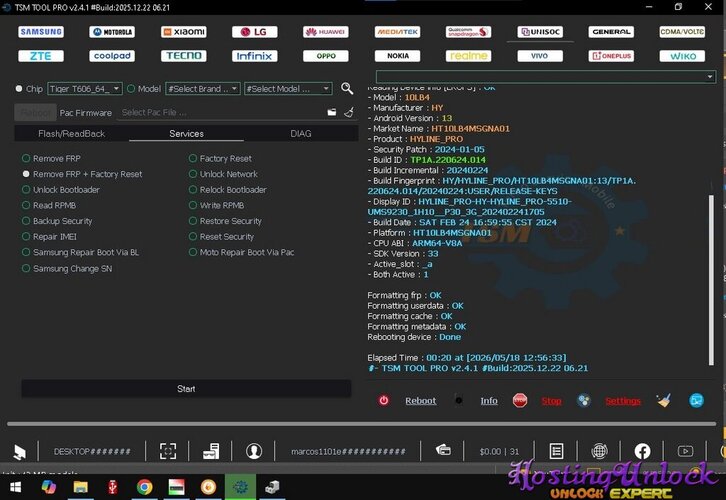Click the Select Pac File input field

click(222, 112)
